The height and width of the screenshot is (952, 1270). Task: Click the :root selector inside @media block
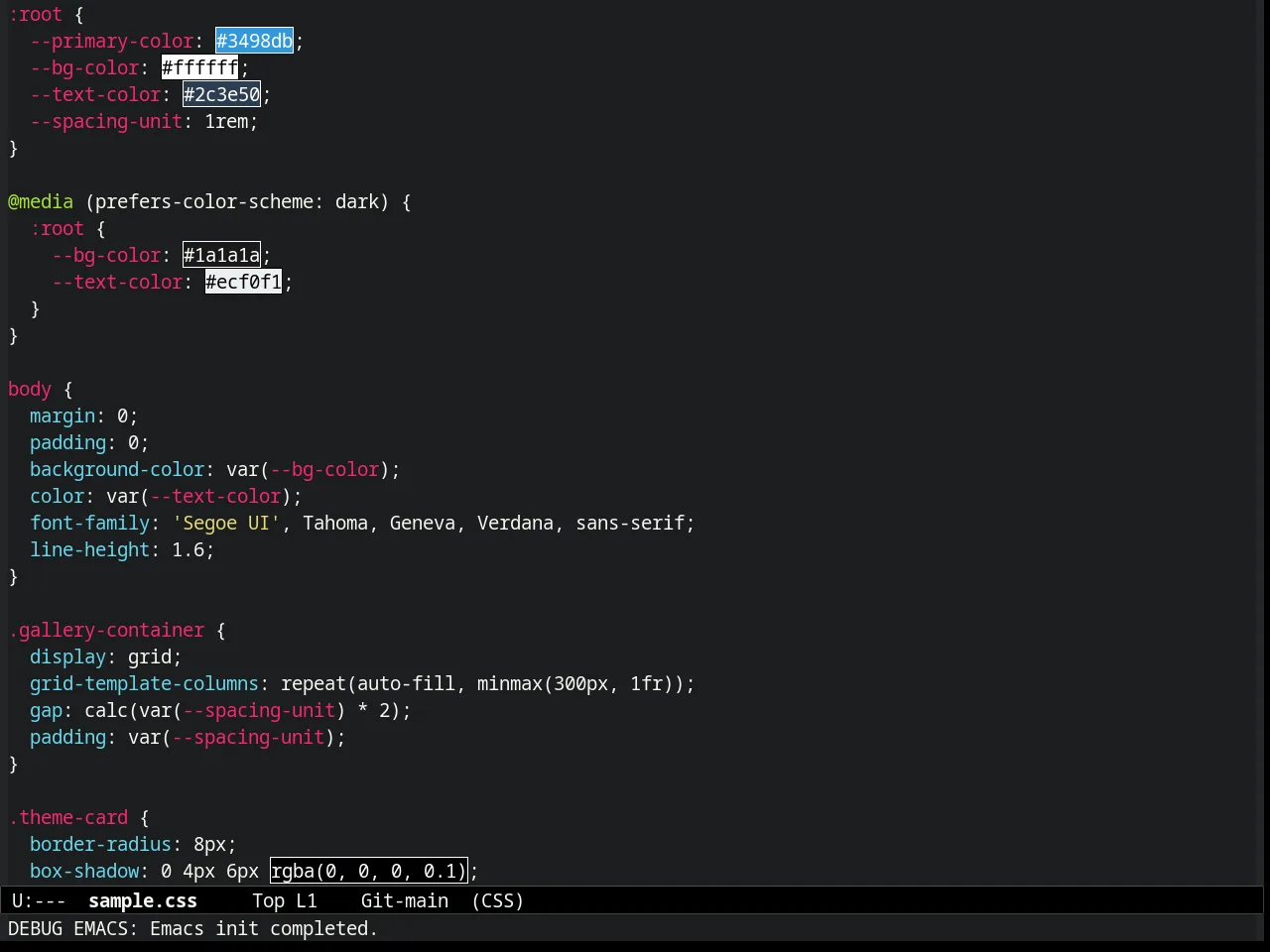pyautogui.click(x=57, y=228)
